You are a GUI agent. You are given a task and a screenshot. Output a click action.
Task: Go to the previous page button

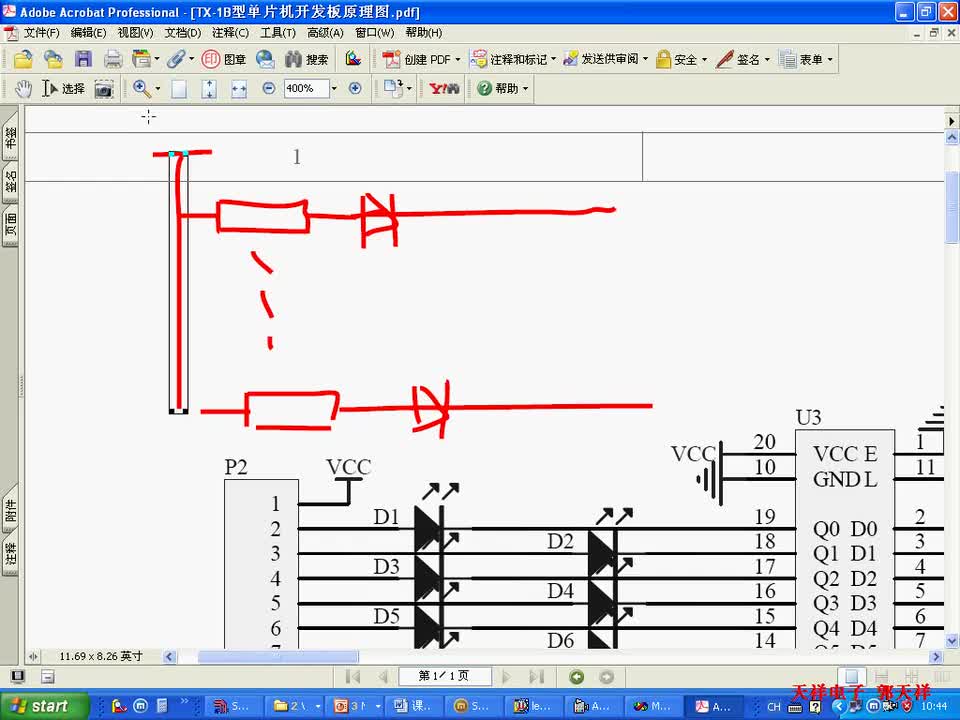click(x=383, y=677)
